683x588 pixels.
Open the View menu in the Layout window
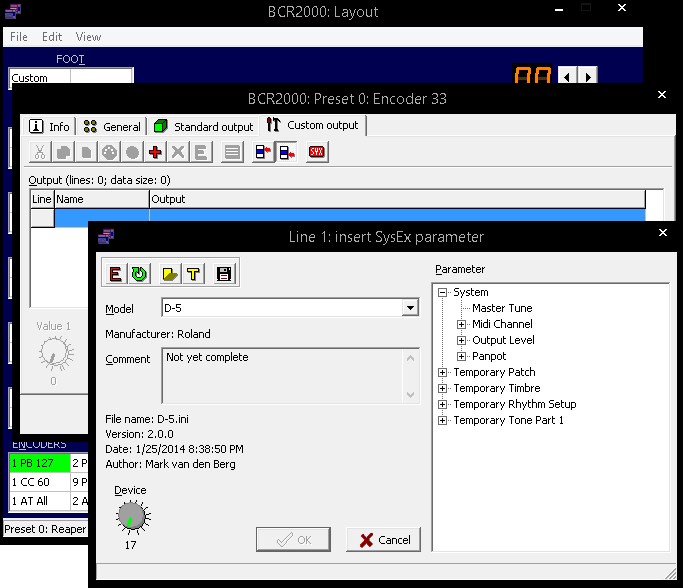[x=88, y=37]
